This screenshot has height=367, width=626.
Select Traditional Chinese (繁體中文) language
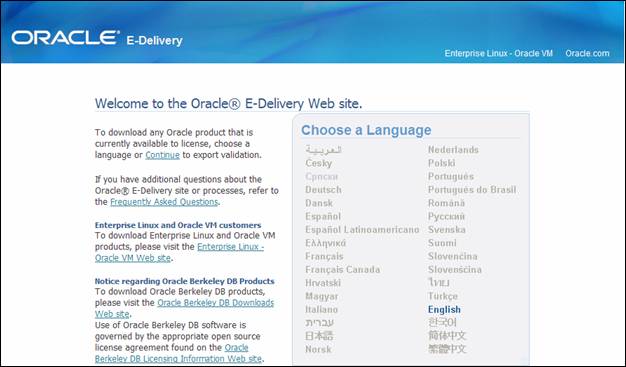point(447,349)
